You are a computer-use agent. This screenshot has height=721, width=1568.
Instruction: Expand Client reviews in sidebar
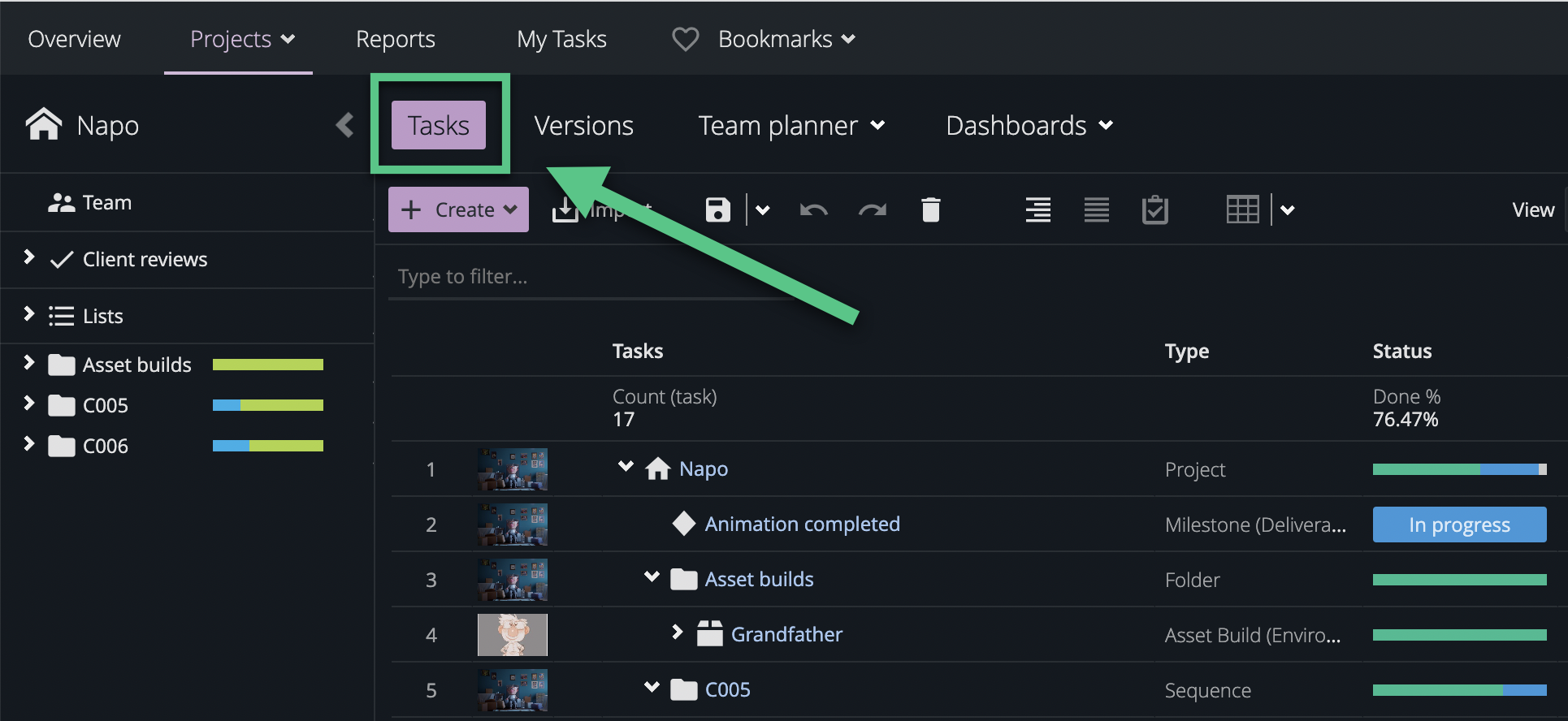pos(29,257)
